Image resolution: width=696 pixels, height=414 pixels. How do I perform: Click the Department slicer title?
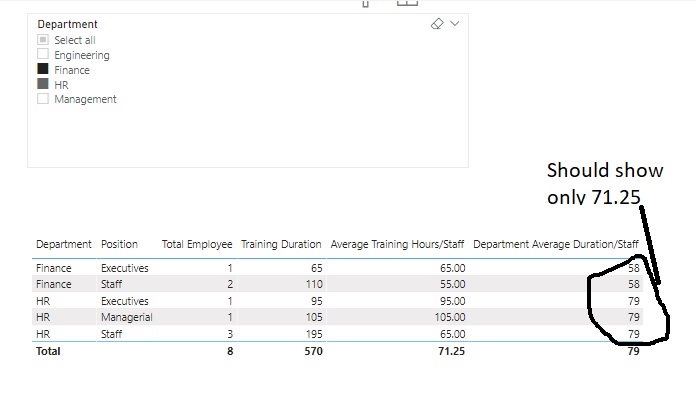click(67, 24)
